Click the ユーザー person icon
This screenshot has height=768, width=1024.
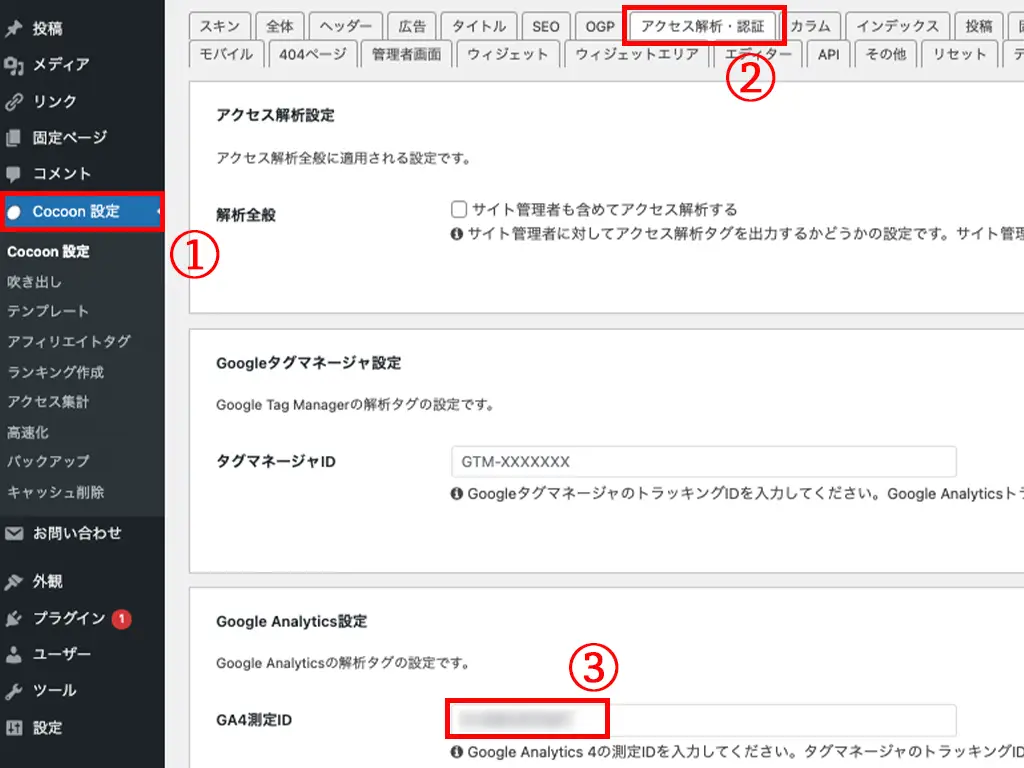14,654
